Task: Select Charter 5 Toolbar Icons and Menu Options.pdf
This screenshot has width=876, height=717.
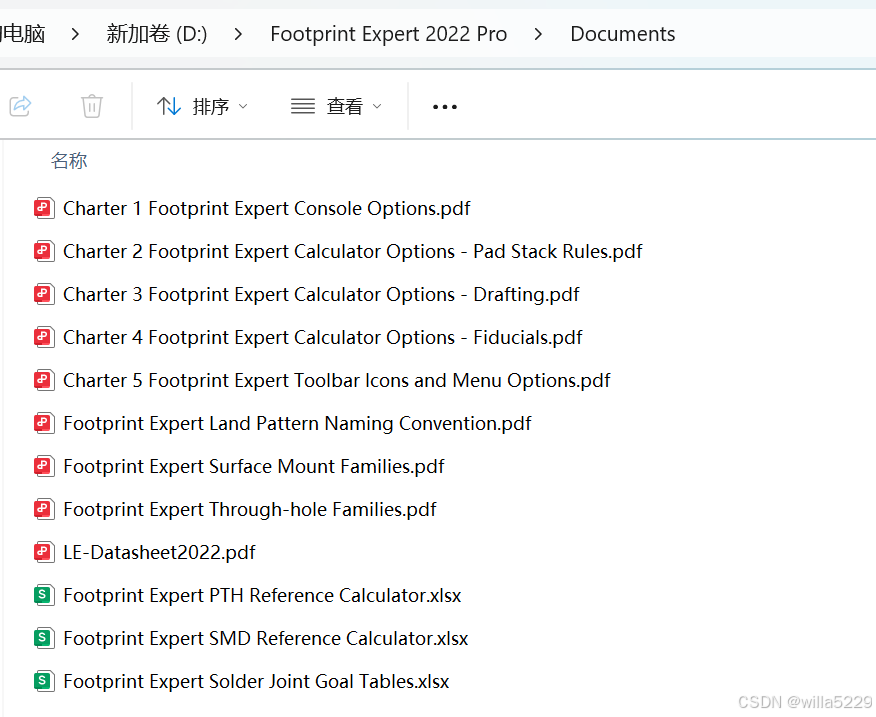Action: (x=336, y=381)
